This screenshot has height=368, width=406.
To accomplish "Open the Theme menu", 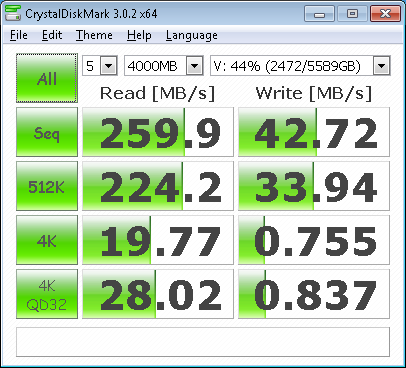I will [x=94, y=35].
